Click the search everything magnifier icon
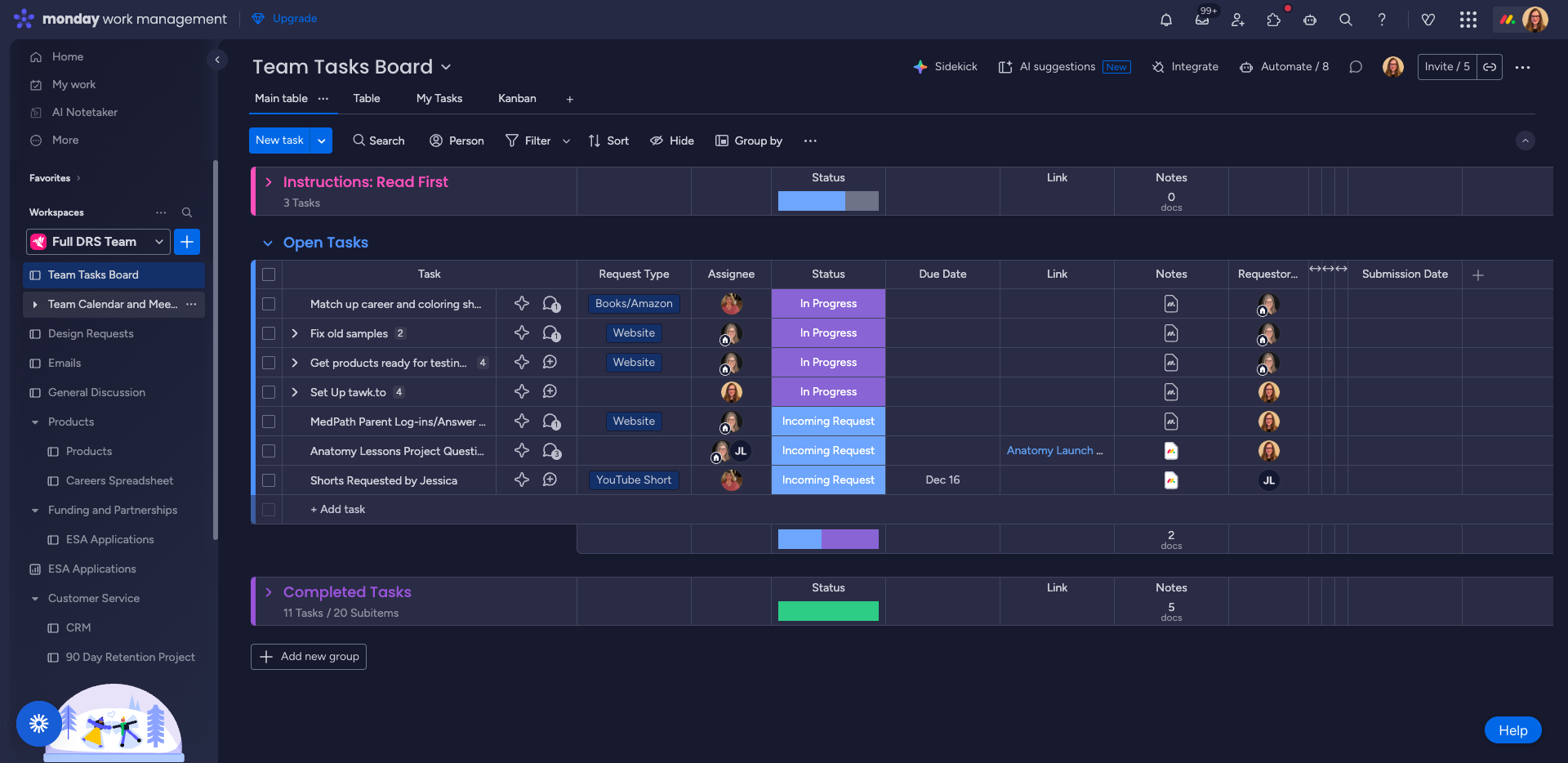Screen dimensions: 1568x763 point(1346,20)
